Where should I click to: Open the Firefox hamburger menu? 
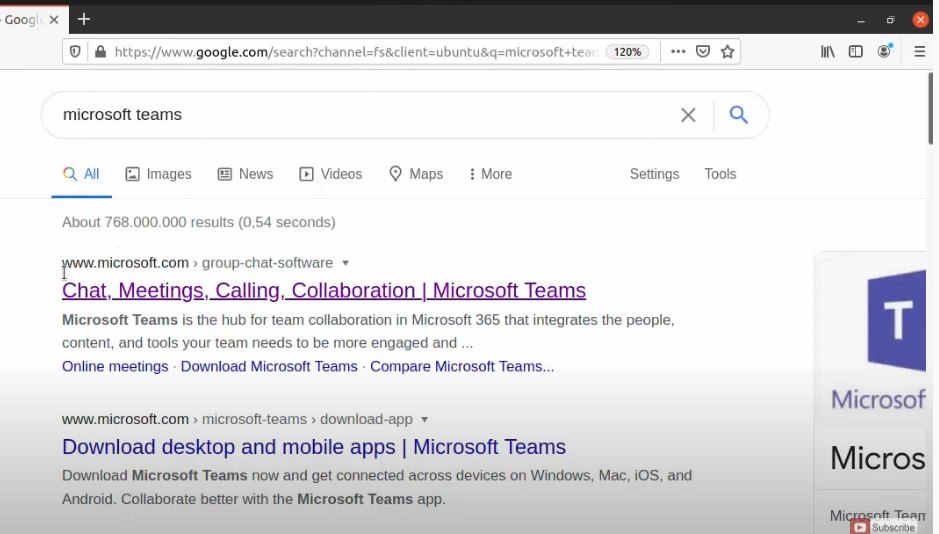click(920, 52)
